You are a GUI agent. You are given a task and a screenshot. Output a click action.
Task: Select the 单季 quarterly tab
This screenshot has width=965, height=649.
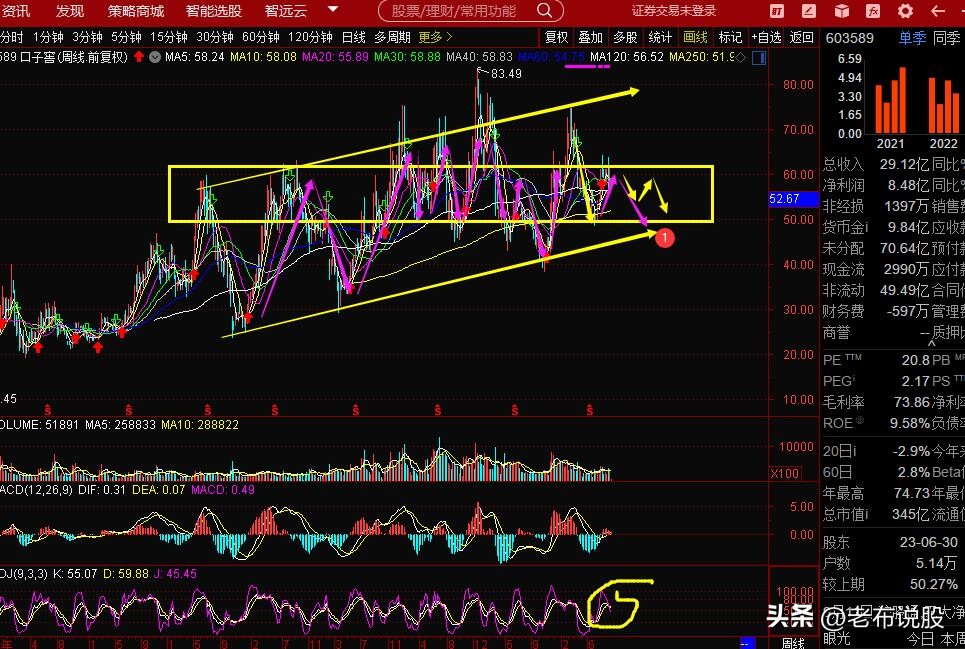[x=912, y=38]
